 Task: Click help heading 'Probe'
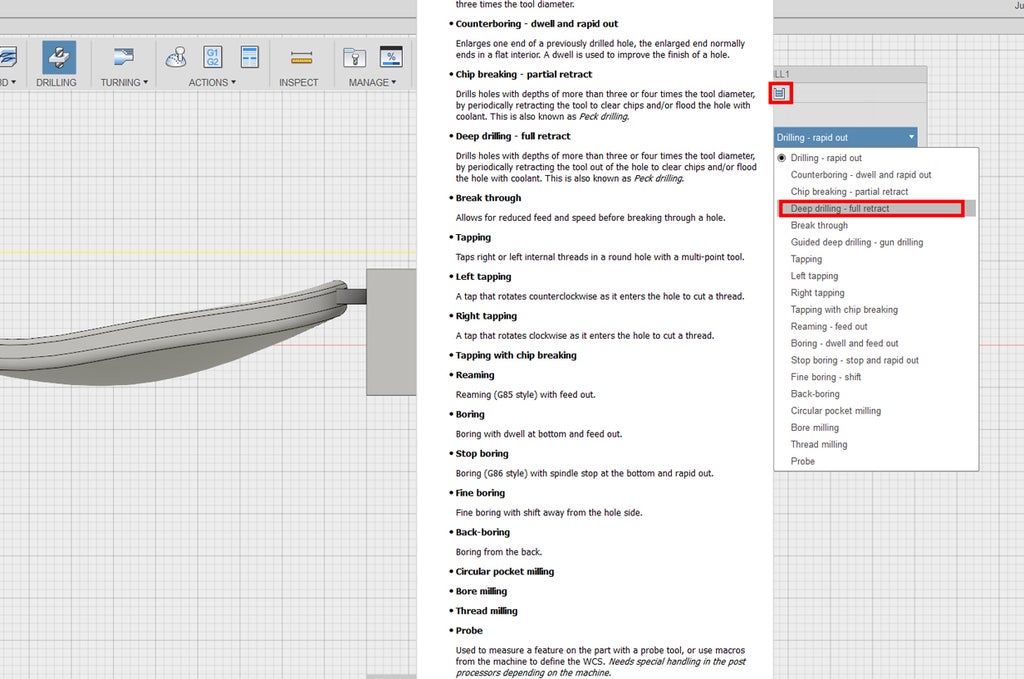pos(469,631)
